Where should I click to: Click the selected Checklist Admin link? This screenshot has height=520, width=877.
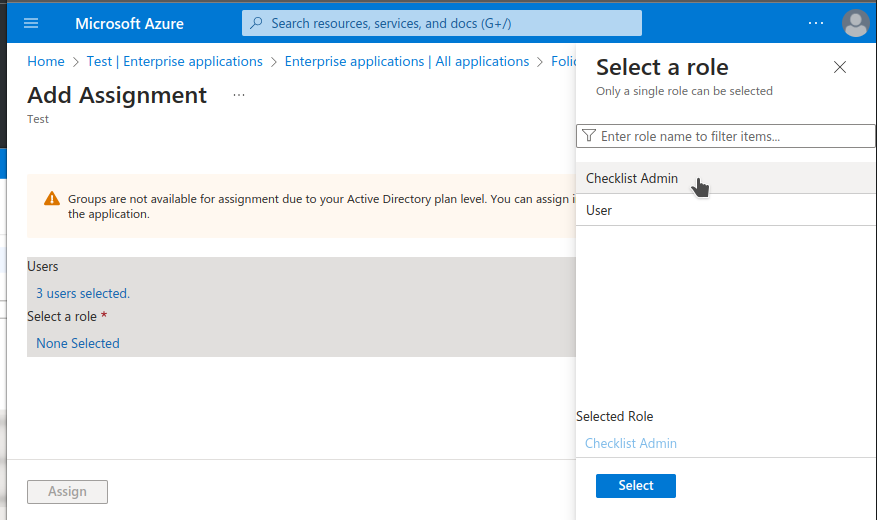point(630,443)
